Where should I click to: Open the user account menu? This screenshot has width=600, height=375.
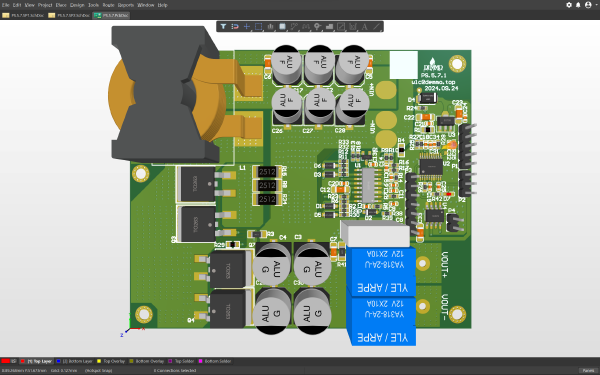(x=589, y=5)
